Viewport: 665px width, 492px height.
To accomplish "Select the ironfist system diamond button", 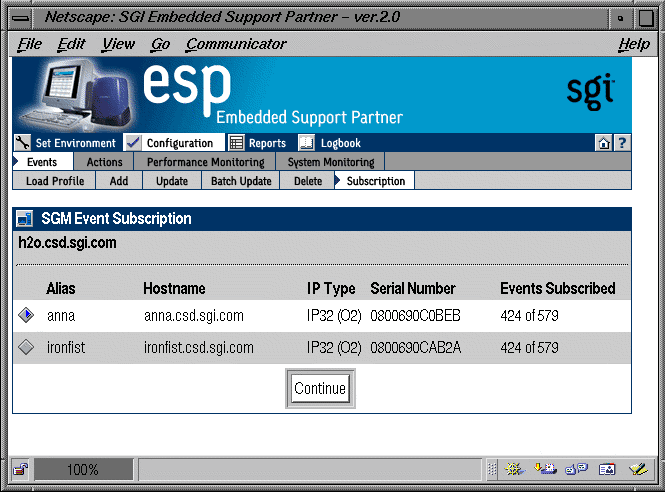I will click(26, 347).
